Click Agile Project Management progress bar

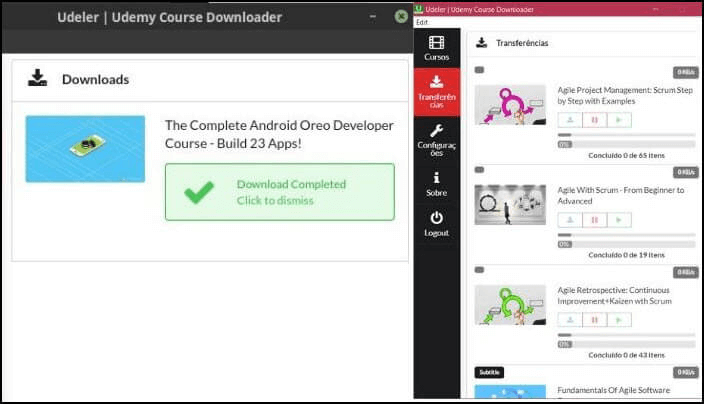tap(626, 134)
